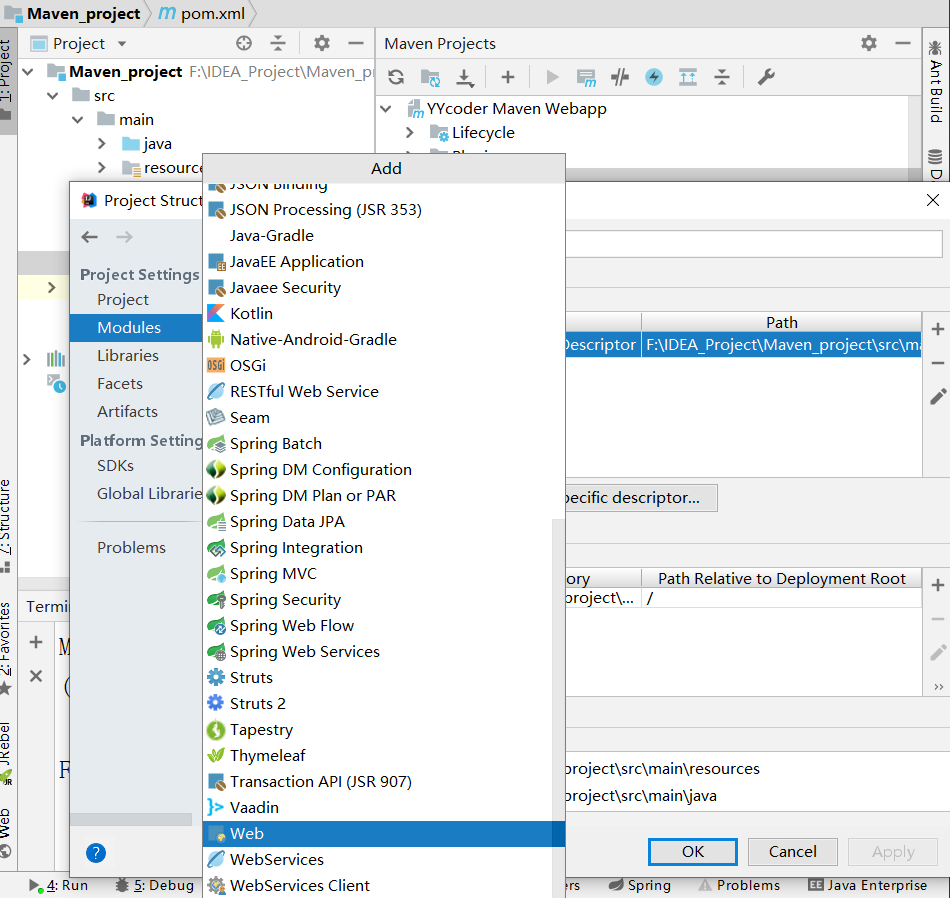Go back arrow in Project Structure
The width and height of the screenshot is (950, 898).
coord(90,237)
